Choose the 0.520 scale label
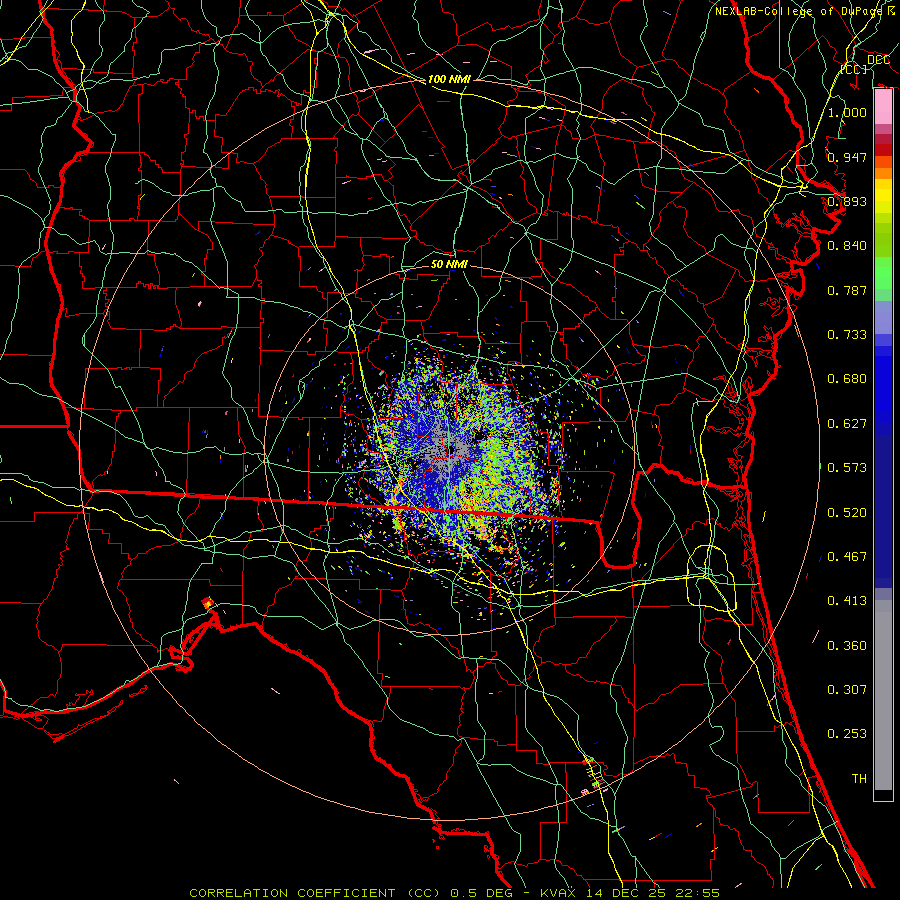Image resolution: width=900 pixels, height=900 pixels. click(x=847, y=513)
